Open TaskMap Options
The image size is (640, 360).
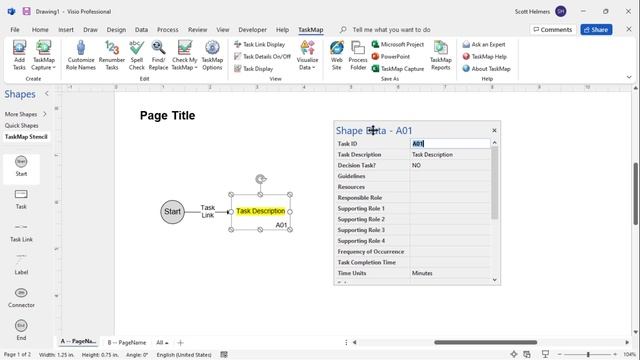pos(212,55)
